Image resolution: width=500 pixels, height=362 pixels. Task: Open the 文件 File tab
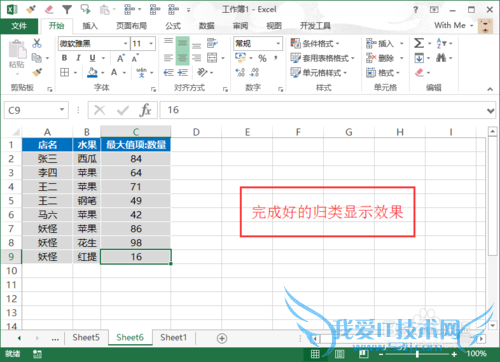19,26
